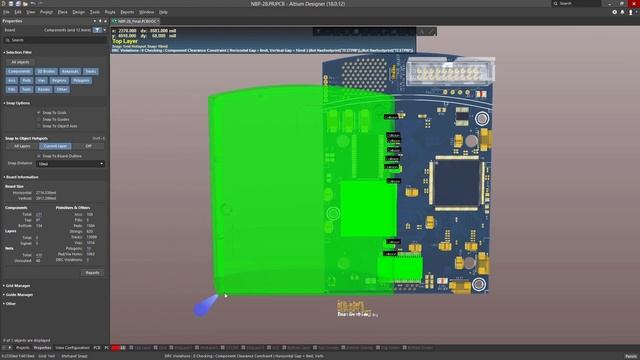The height and width of the screenshot is (360, 640).
Task: Pin the Properties panel with the pin icon
Action: (x=100, y=21)
